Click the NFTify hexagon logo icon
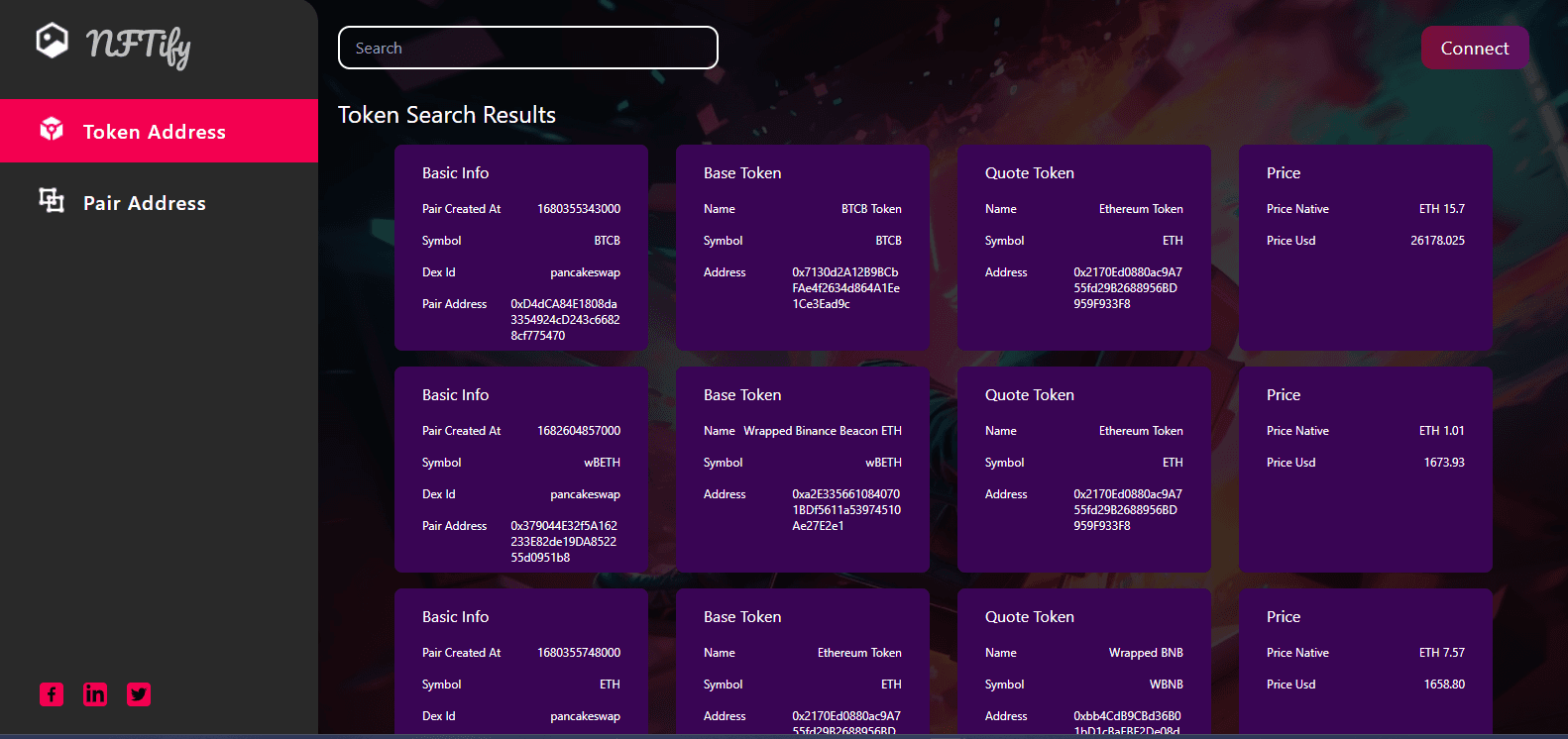Image resolution: width=1568 pixels, height=739 pixels. point(53,41)
